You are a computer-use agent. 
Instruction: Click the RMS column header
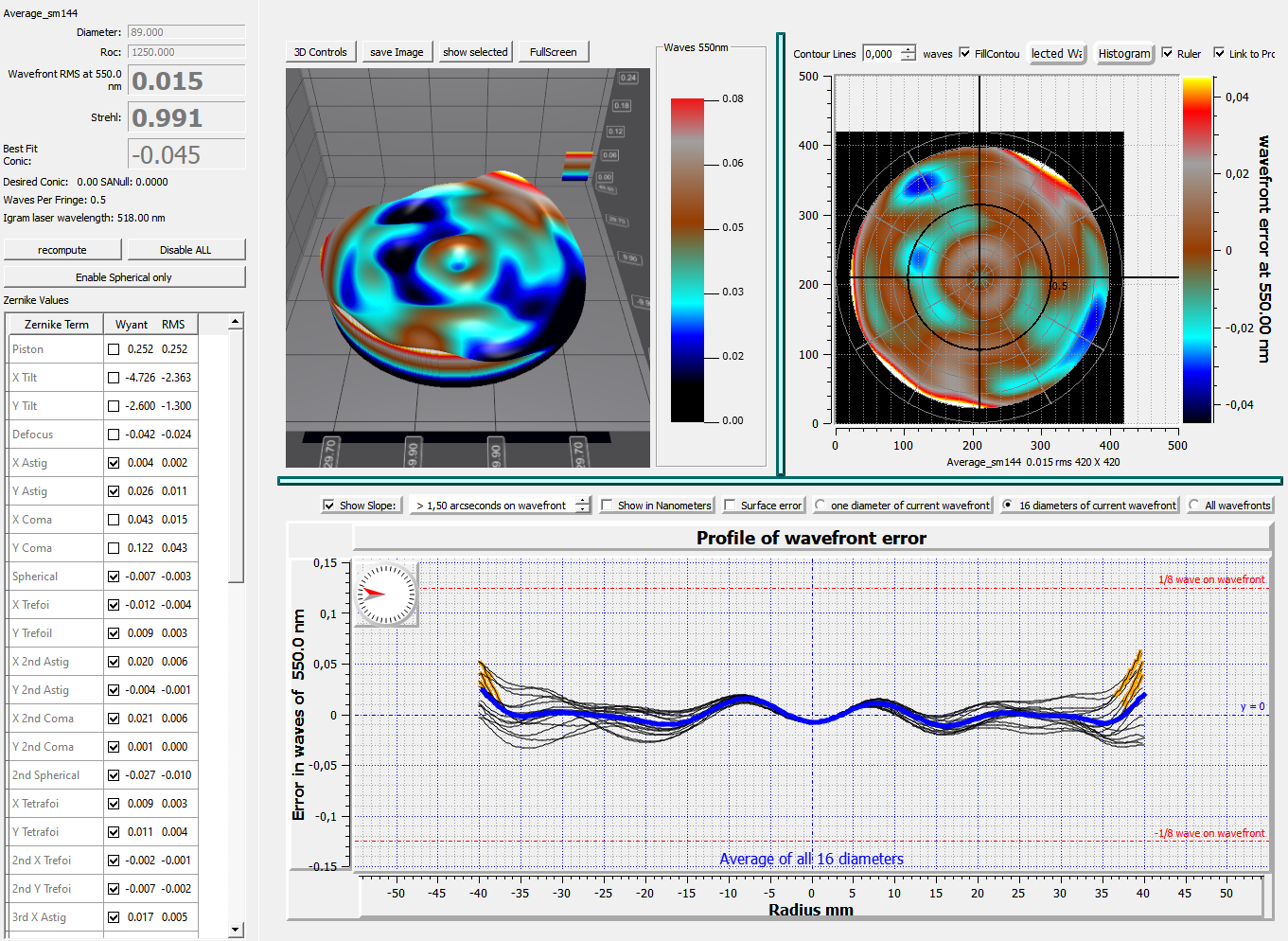coord(175,325)
